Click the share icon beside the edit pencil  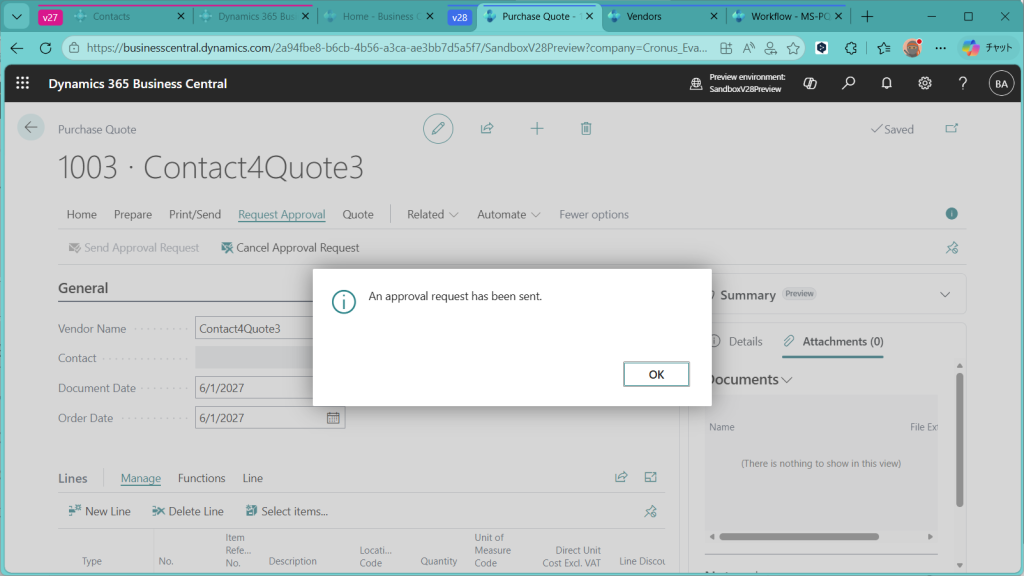pos(487,128)
